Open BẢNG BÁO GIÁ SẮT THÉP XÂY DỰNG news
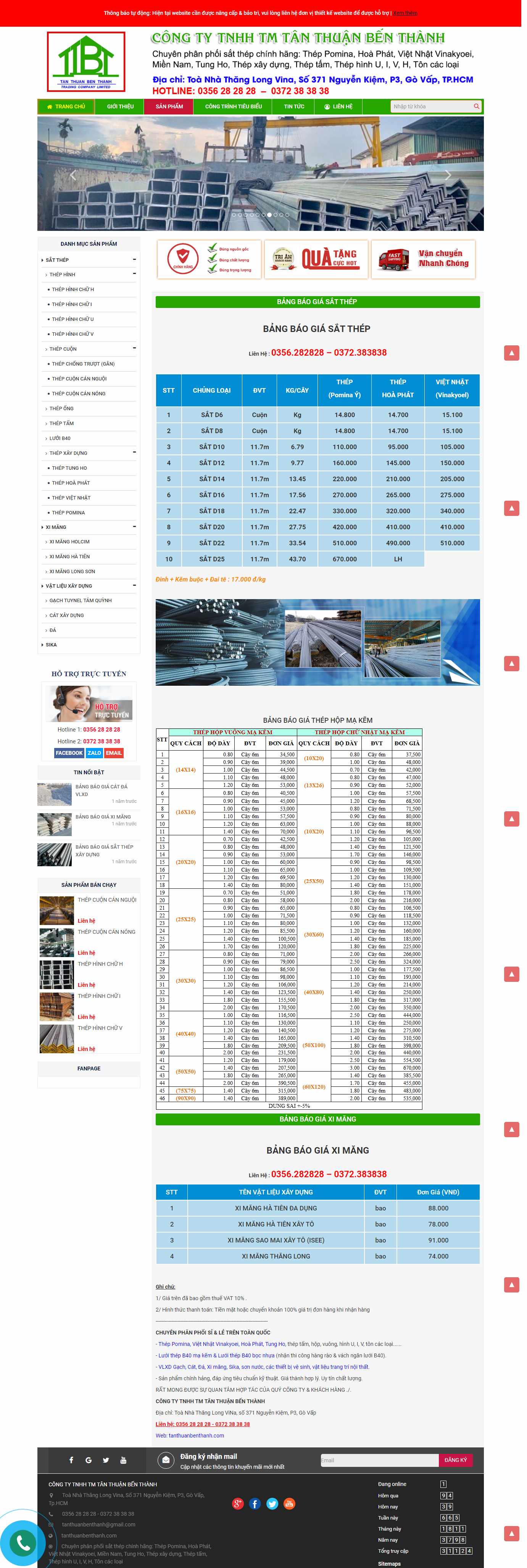 pos(104,850)
